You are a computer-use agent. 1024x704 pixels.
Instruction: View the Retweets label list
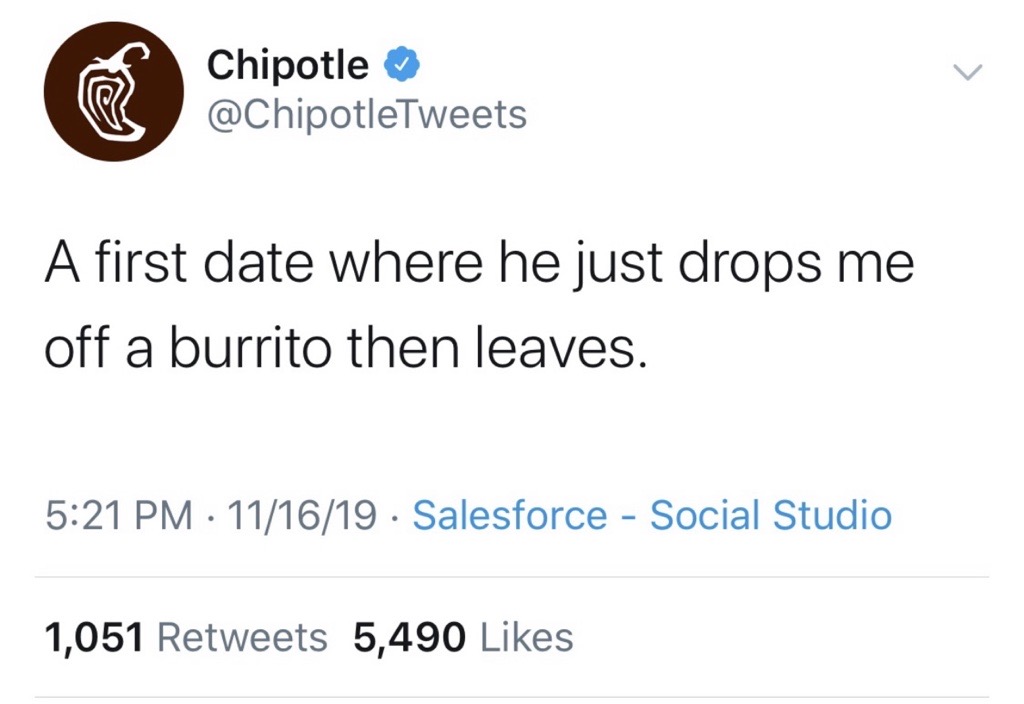(x=243, y=637)
